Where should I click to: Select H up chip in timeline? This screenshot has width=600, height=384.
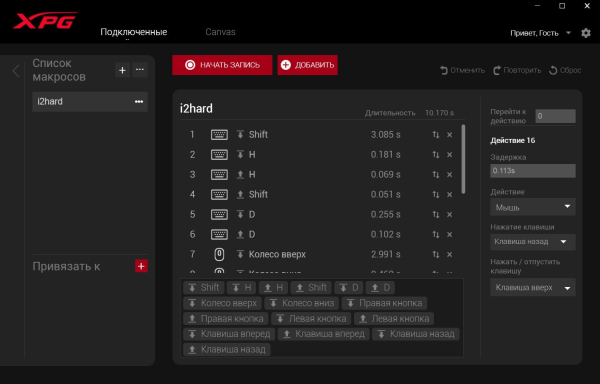click(273, 288)
